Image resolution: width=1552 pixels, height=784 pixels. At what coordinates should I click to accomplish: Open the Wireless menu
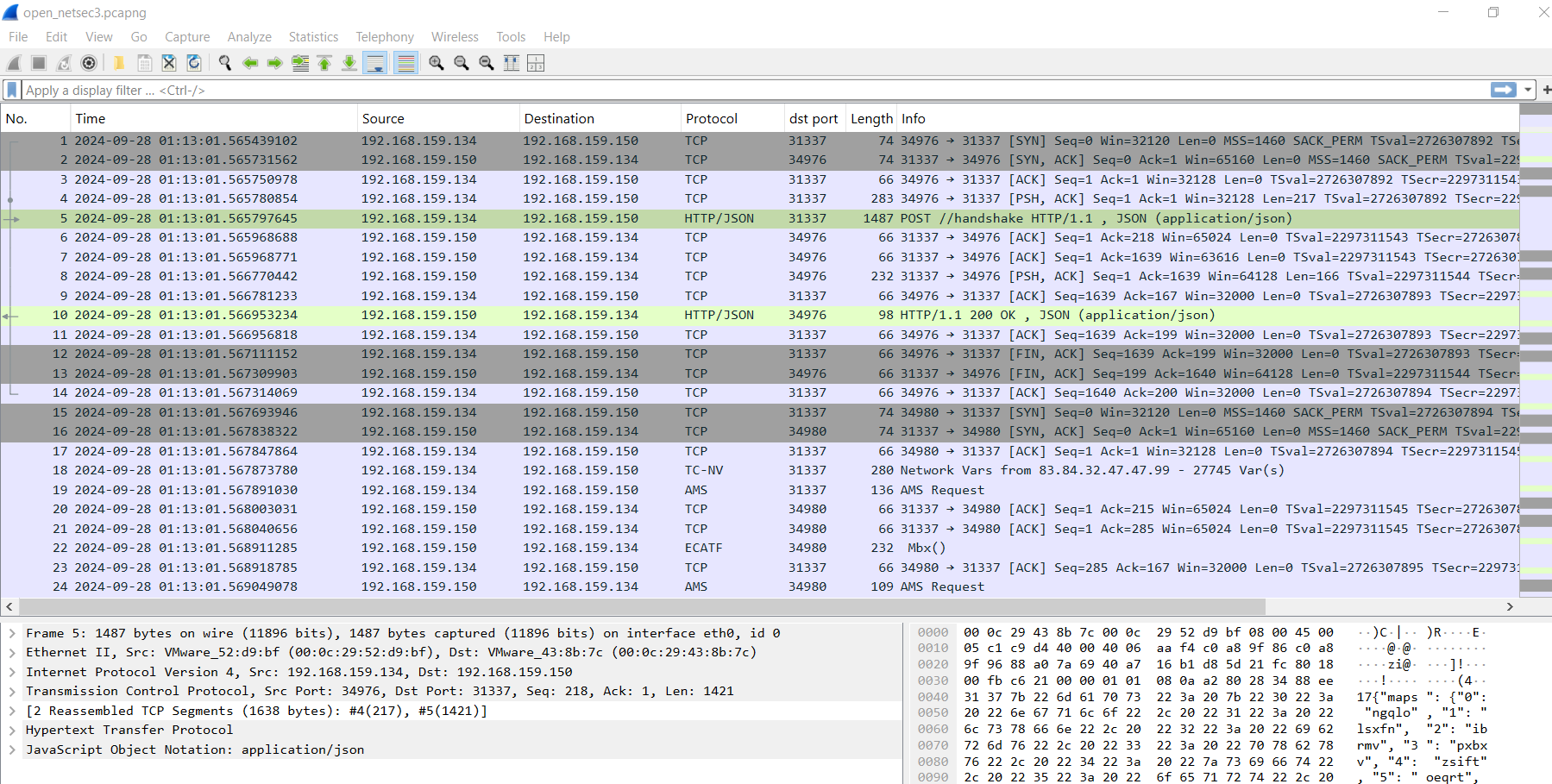[x=455, y=37]
